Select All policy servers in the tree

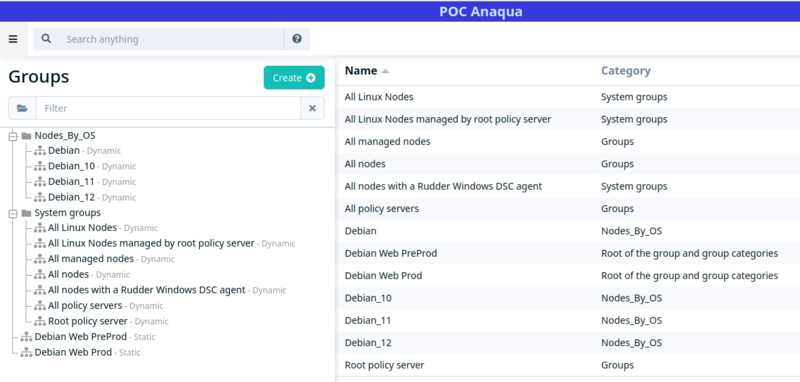[x=85, y=305]
